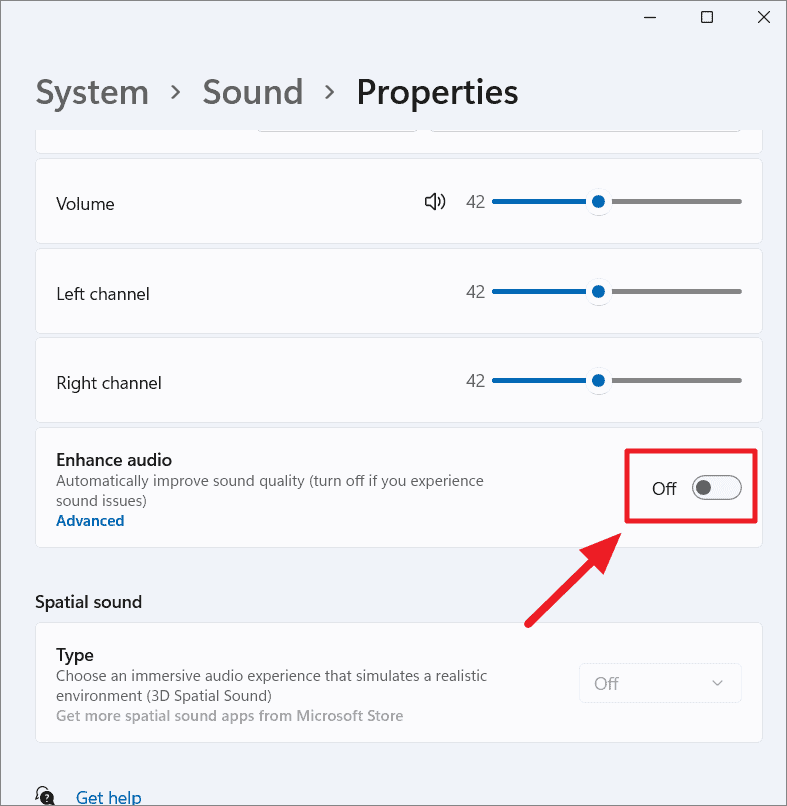Open Advanced audio enhancement settings
Viewport: 787px width, 806px height.
point(90,520)
